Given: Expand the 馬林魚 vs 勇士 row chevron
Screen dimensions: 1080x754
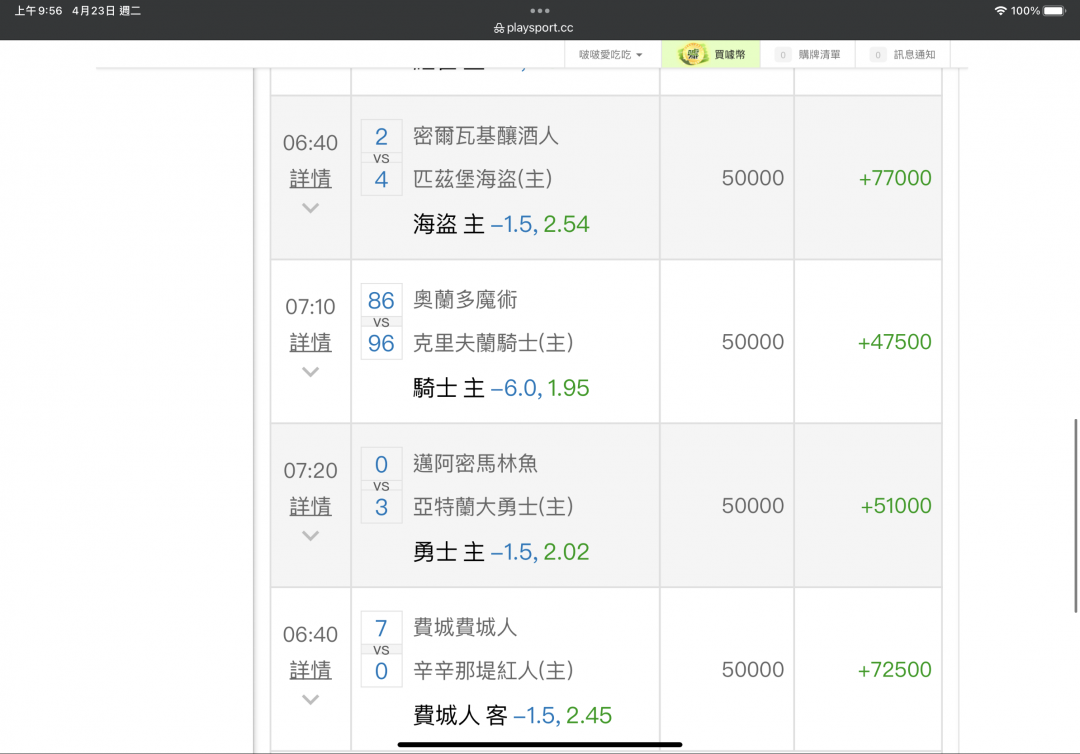Looking at the screenshot, I should point(311,536).
